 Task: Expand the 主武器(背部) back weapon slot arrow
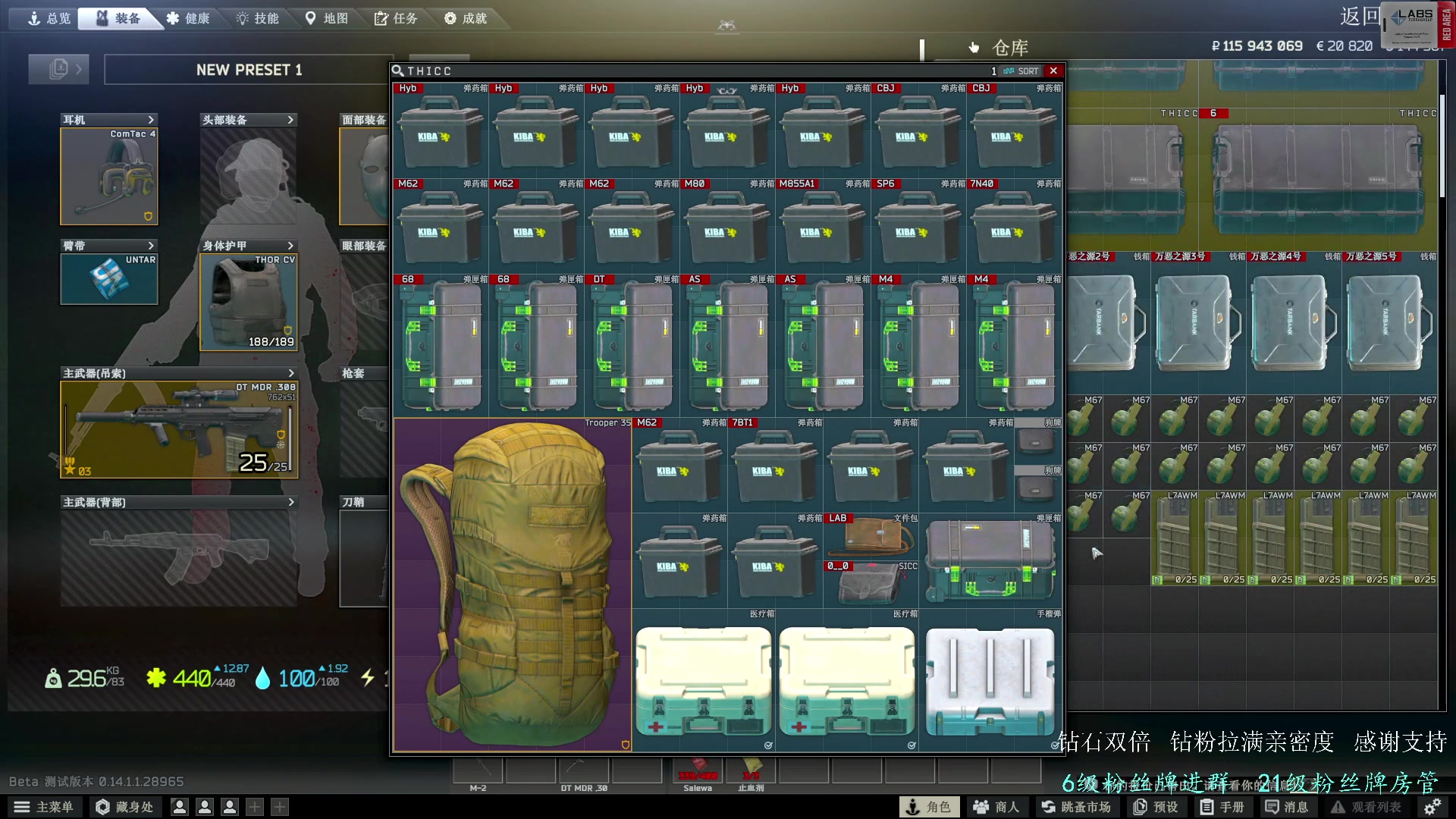pos(290,502)
